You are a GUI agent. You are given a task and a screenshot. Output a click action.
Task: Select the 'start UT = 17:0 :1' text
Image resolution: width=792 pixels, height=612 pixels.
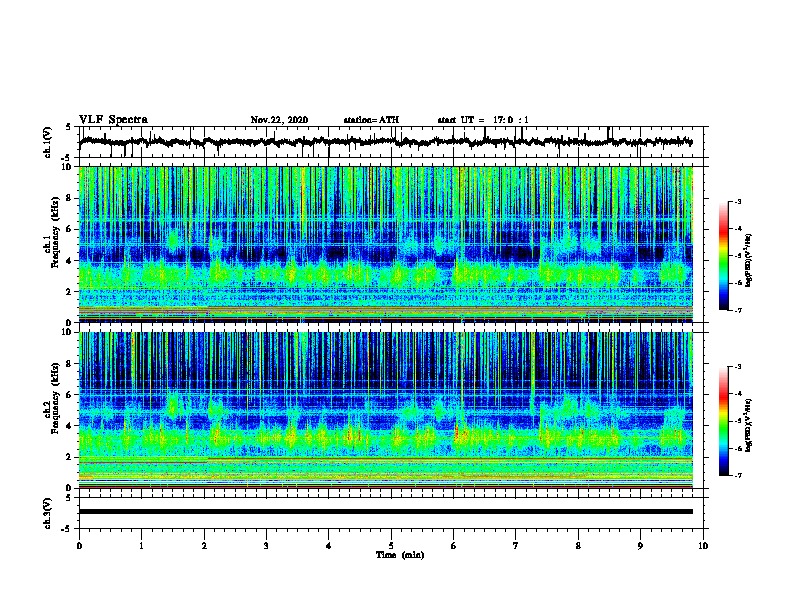(483, 120)
